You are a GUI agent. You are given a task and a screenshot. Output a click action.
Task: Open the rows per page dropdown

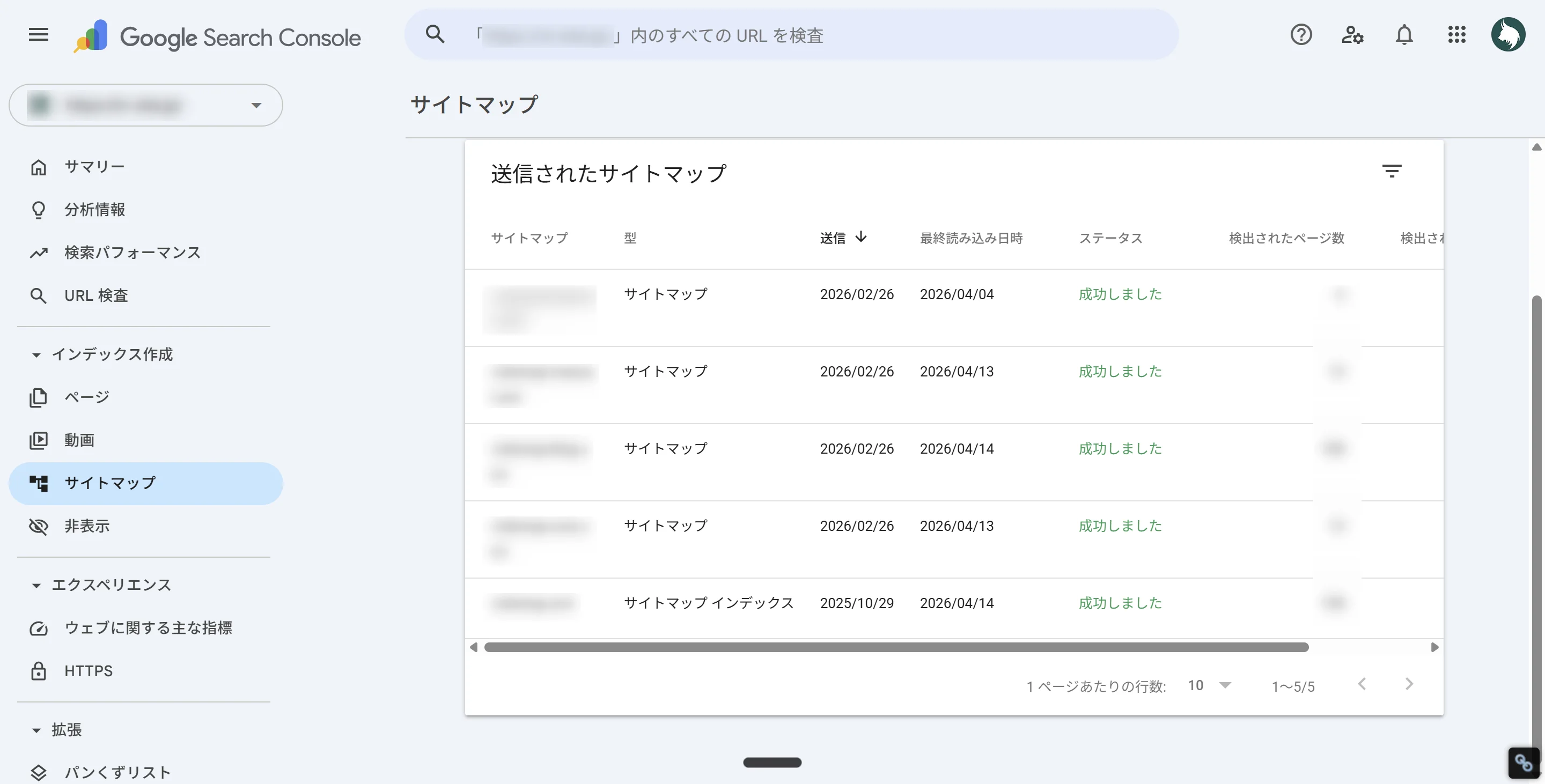[x=1208, y=685]
